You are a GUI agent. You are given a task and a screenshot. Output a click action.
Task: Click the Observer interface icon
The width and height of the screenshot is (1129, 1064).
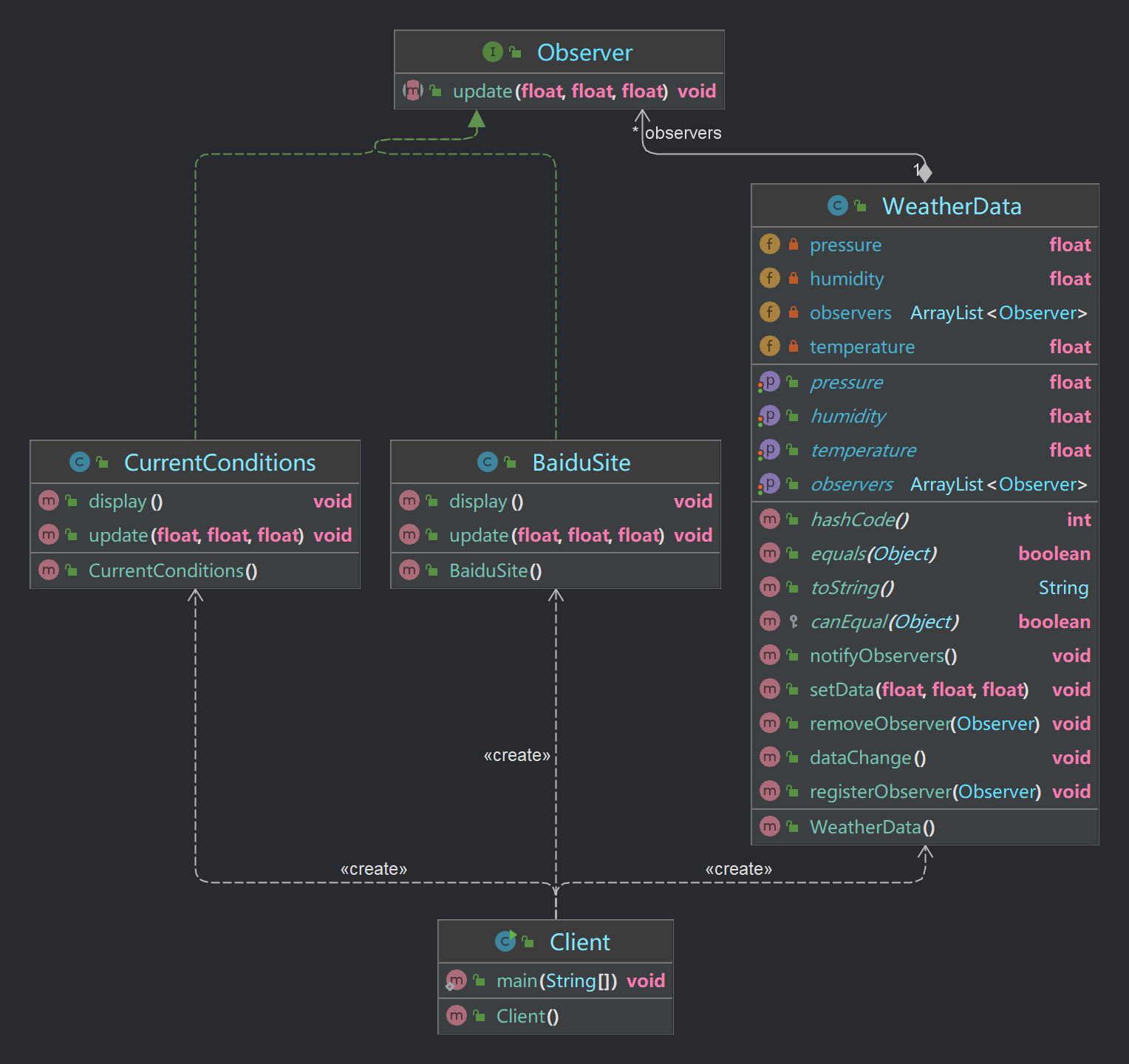click(492, 52)
